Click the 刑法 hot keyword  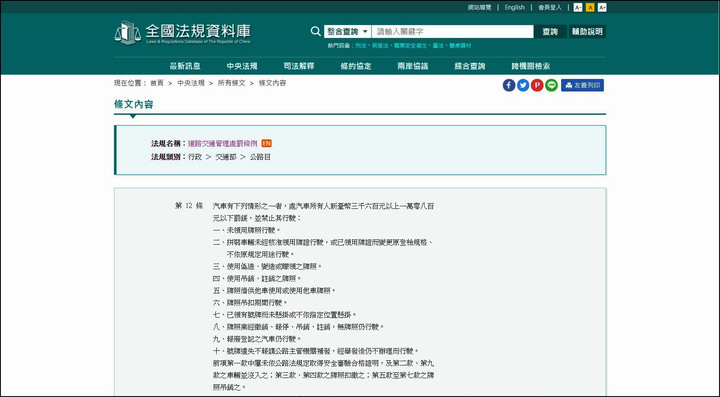(360, 46)
